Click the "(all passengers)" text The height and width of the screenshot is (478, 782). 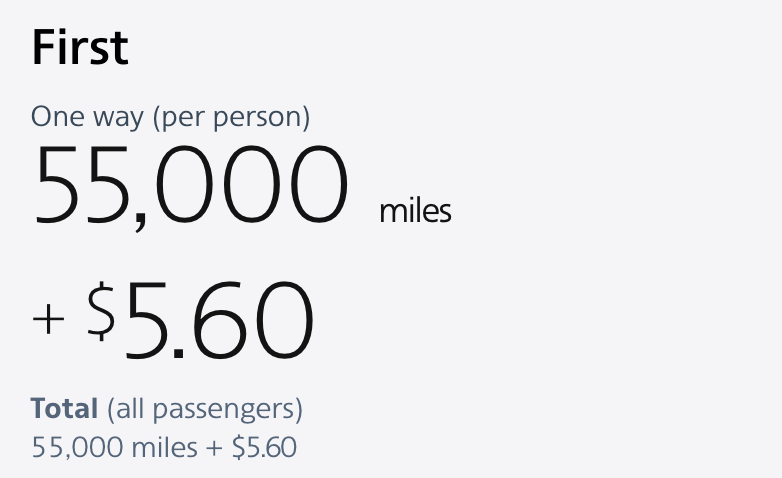205,409
